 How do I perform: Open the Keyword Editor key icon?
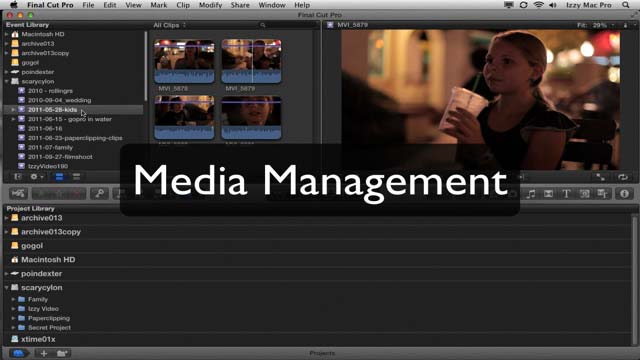[99, 193]
